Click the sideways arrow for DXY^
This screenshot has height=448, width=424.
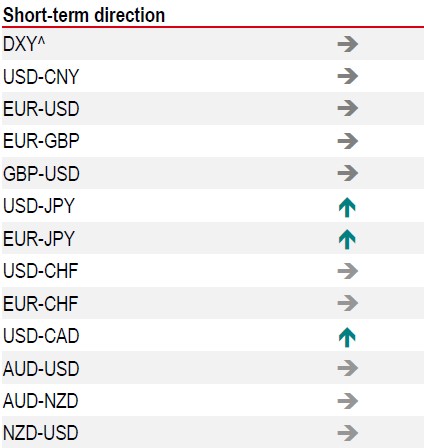pyautogui.click(x=348, y=44)
